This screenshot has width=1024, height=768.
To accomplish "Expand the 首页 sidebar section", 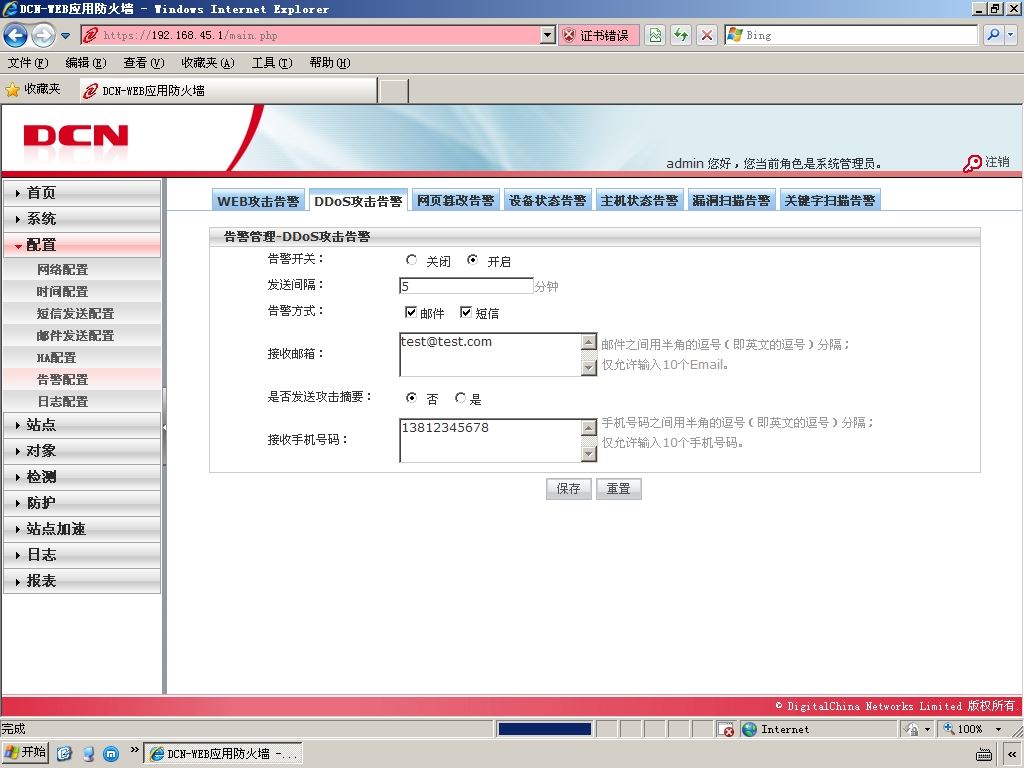I will [x=82, y=193].
